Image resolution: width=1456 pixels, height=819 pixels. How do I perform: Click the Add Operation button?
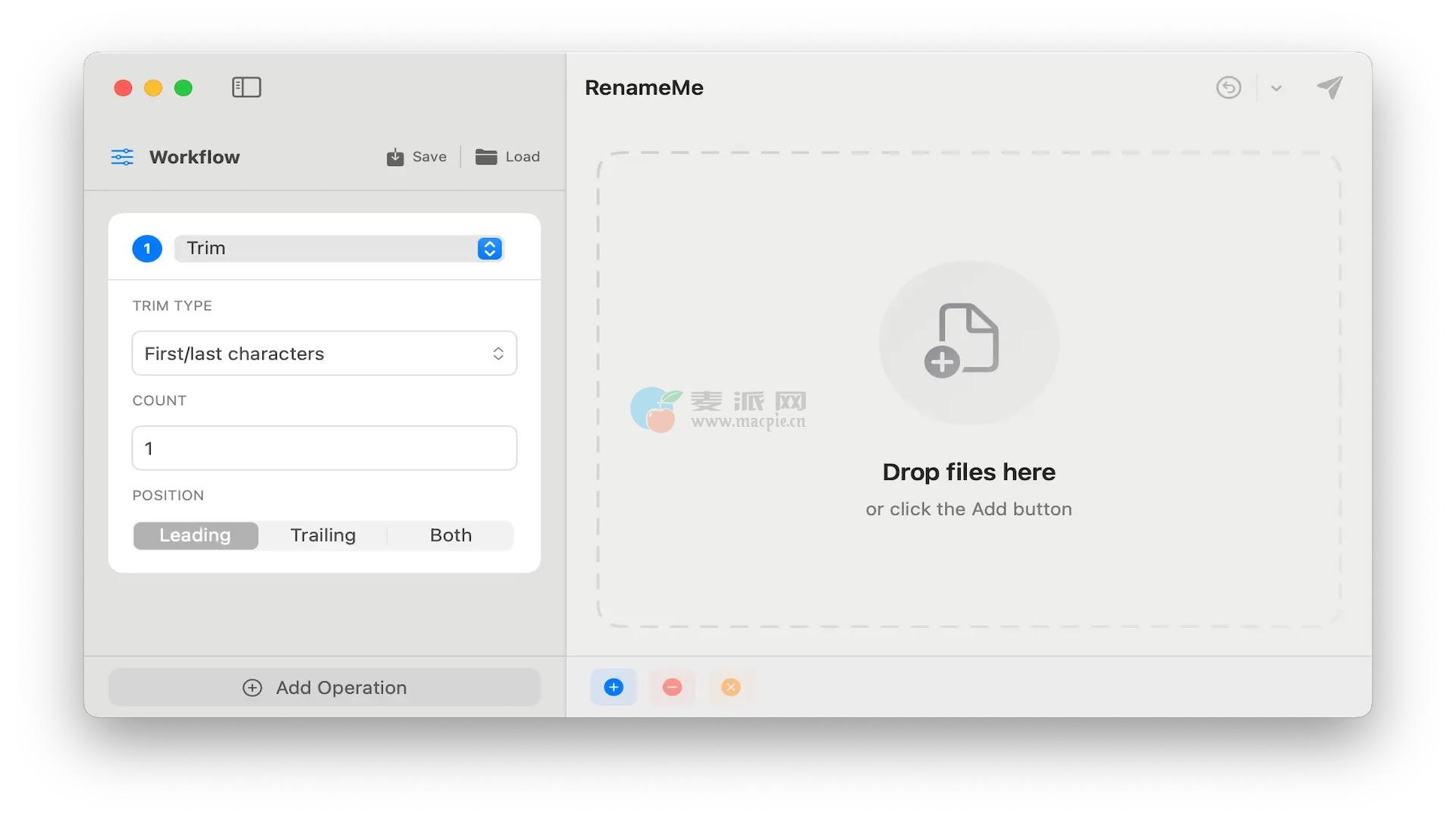coord(324,687)
